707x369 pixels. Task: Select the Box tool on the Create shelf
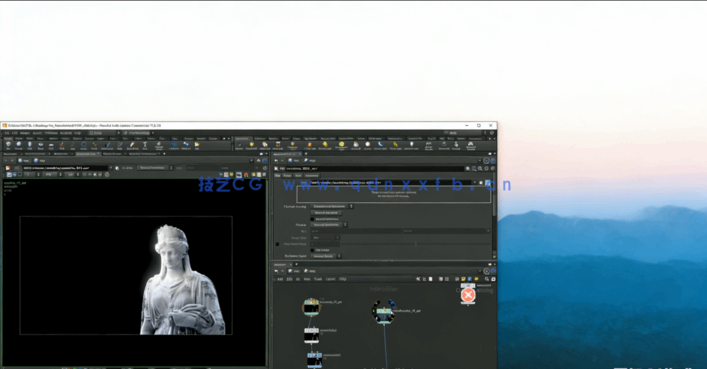8,145
